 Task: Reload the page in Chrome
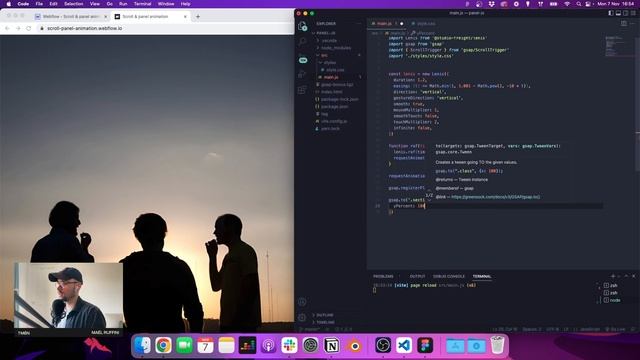29,28
